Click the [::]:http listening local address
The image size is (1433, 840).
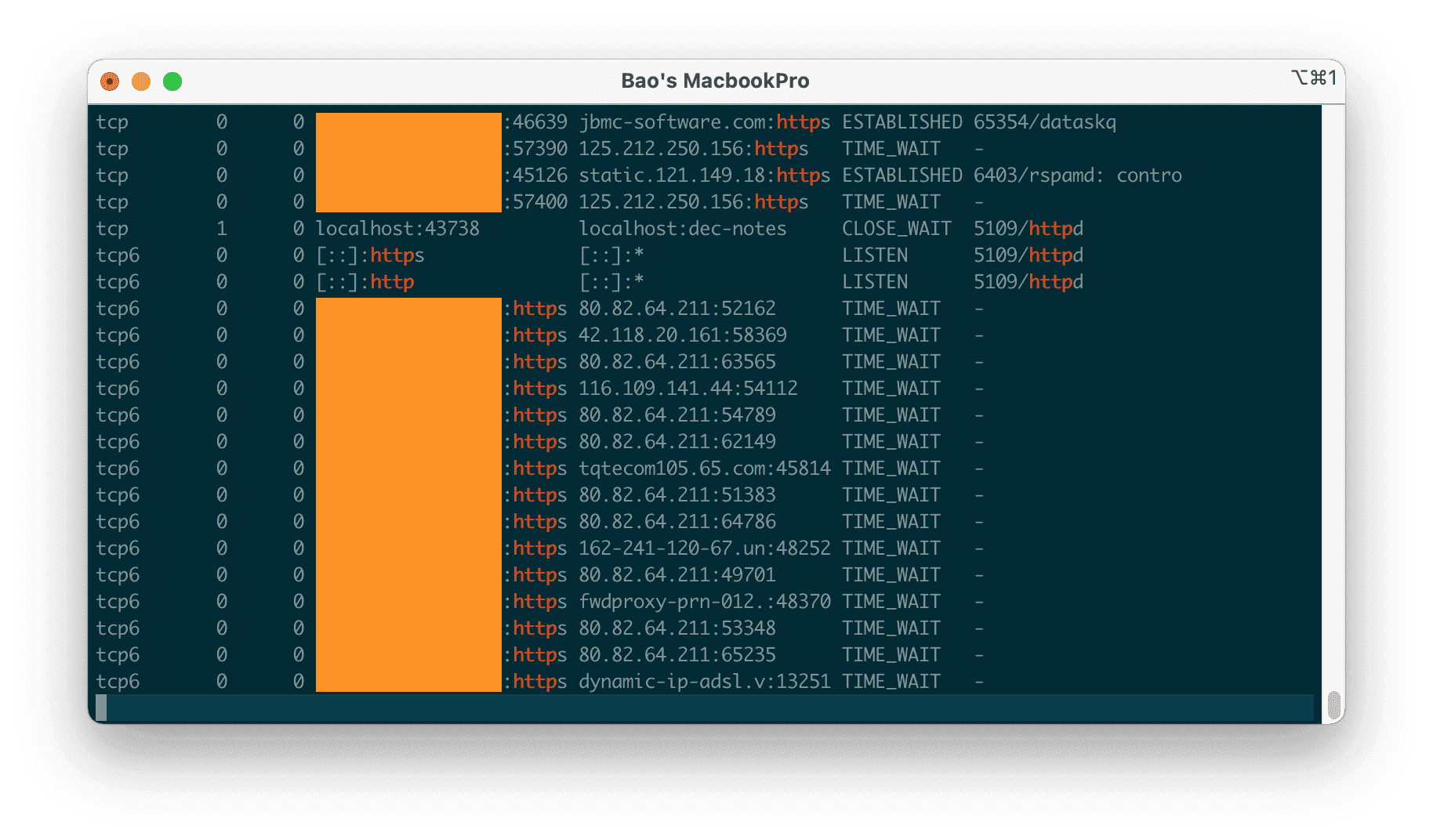click(x=365, y=282)
